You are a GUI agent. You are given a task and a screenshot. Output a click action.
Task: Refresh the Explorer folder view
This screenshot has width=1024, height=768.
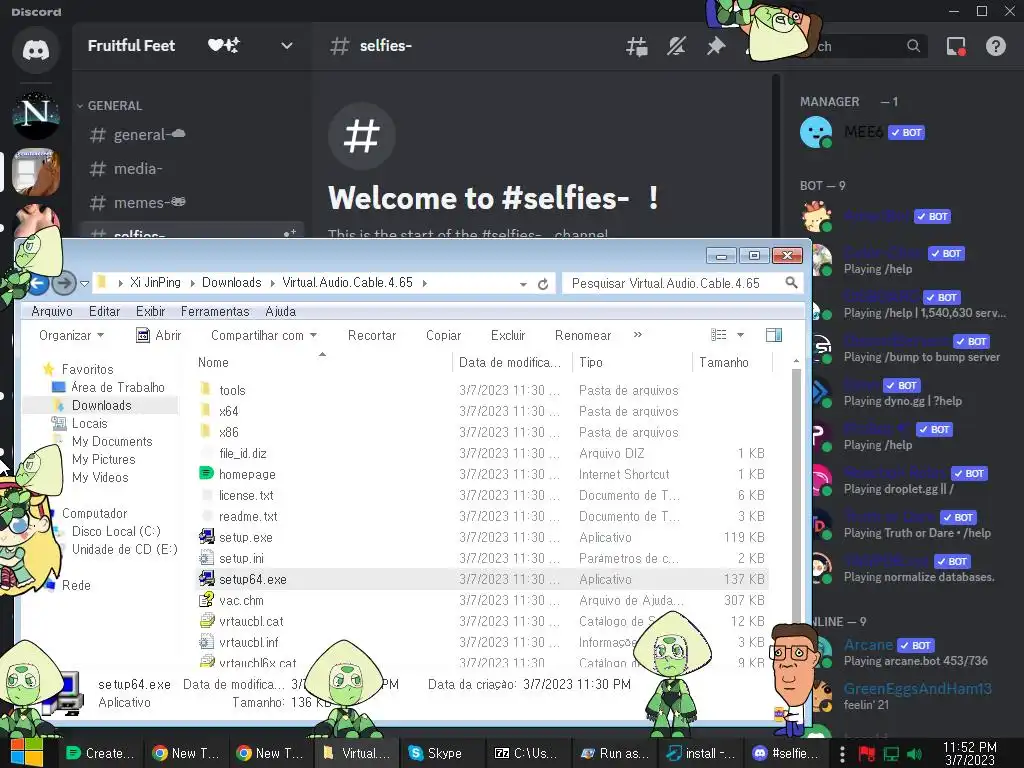[x=543, y=284]
